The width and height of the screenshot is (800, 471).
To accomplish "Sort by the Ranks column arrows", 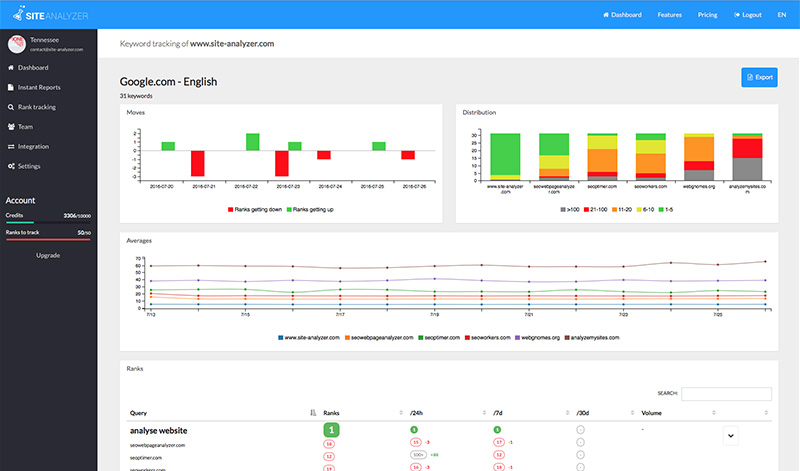I will pos(401,413).
